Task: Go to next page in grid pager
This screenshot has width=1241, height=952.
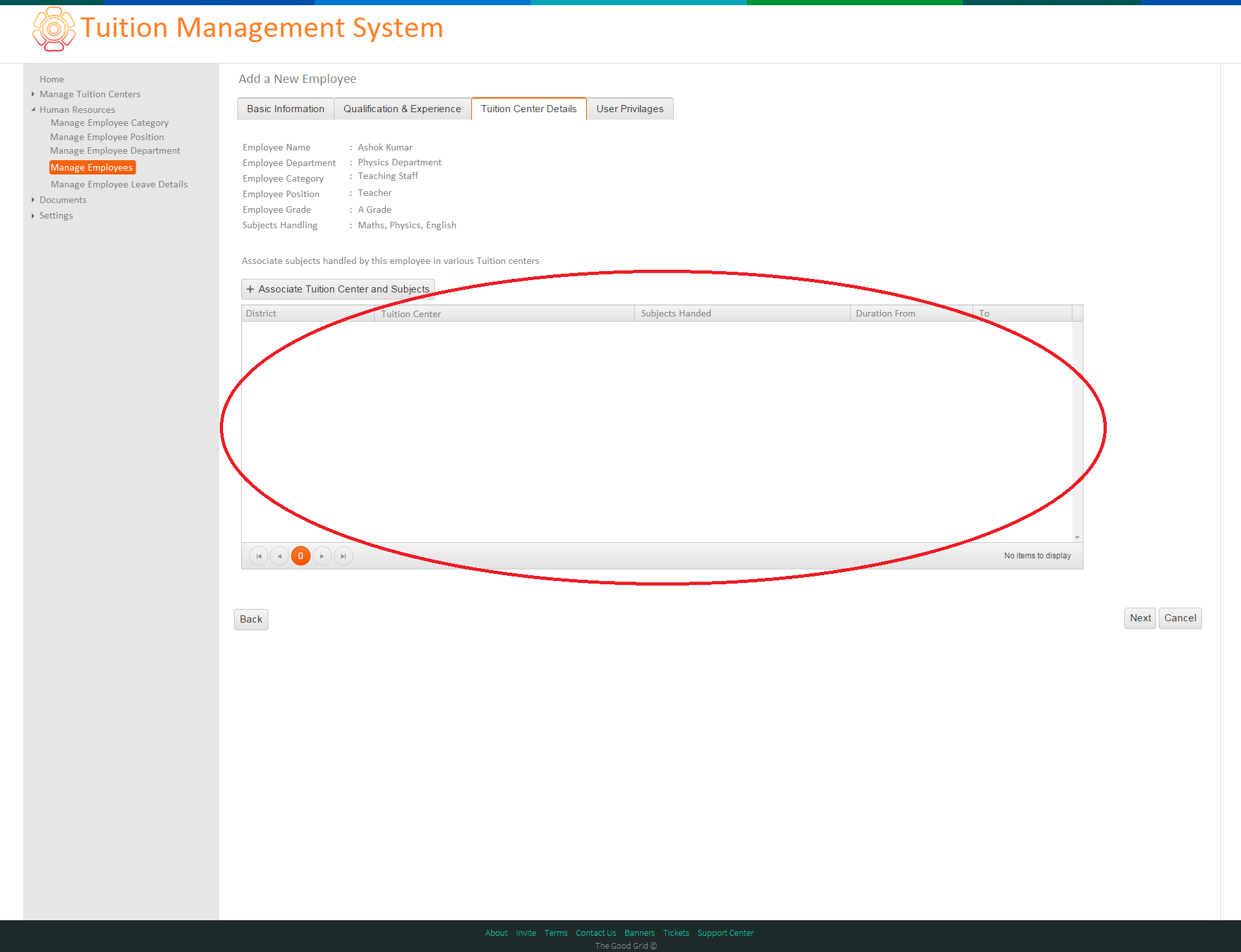Action: pyautogui.click(x=322, y=556)
